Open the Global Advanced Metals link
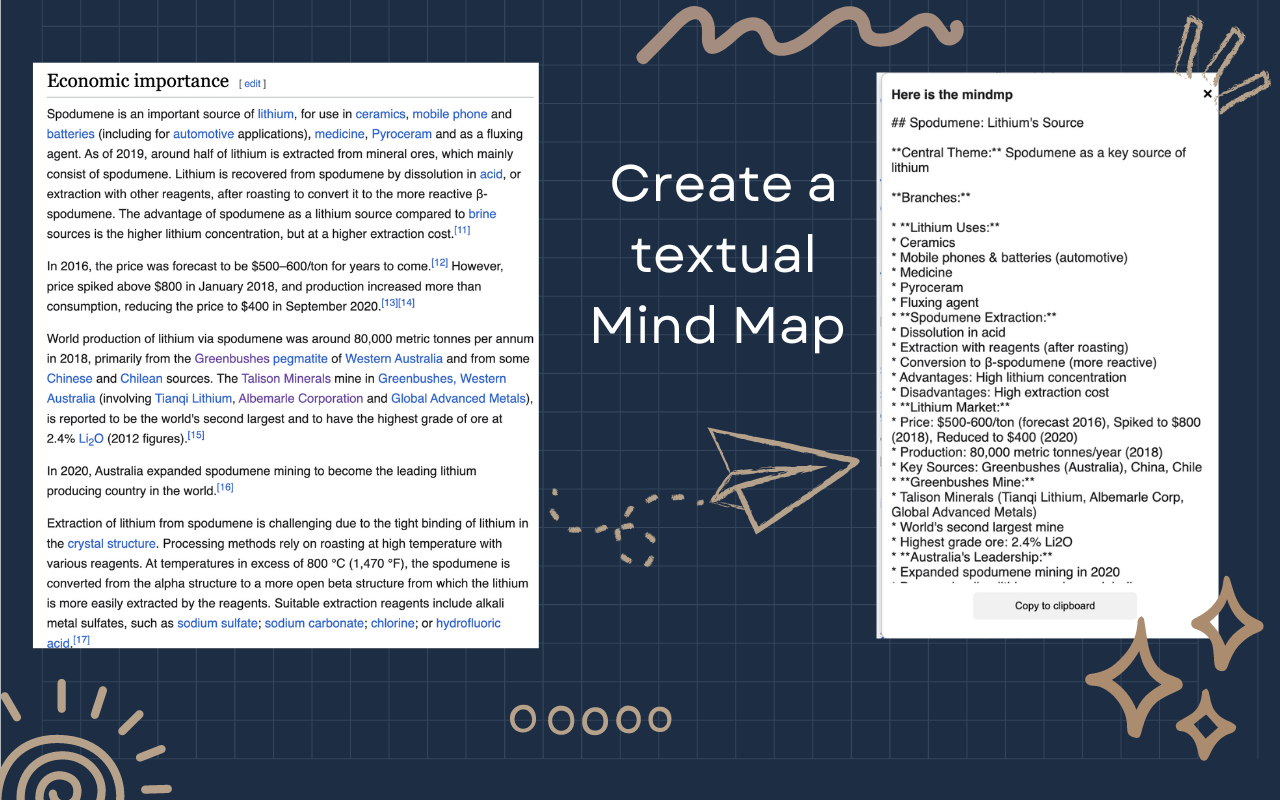Screen dimensions: 1280x800 click(x=460, y=399)
